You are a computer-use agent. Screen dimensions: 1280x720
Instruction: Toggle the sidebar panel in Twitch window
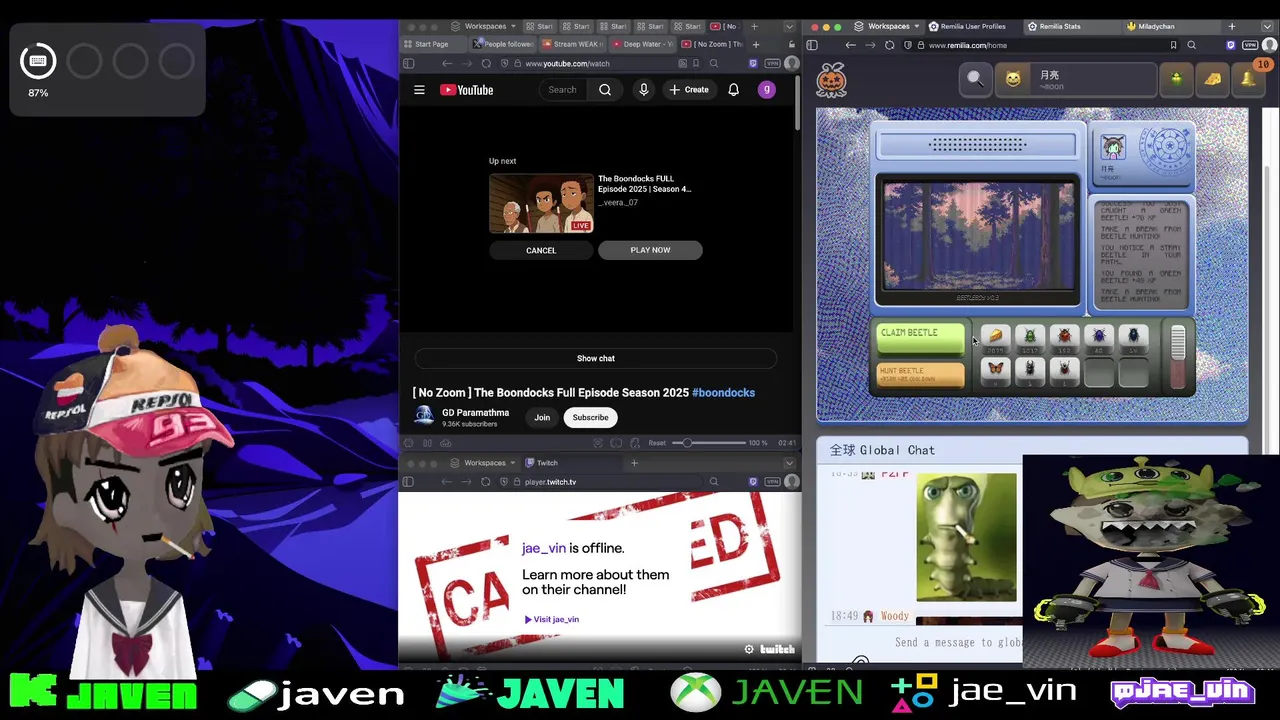[x=408, y=482]
